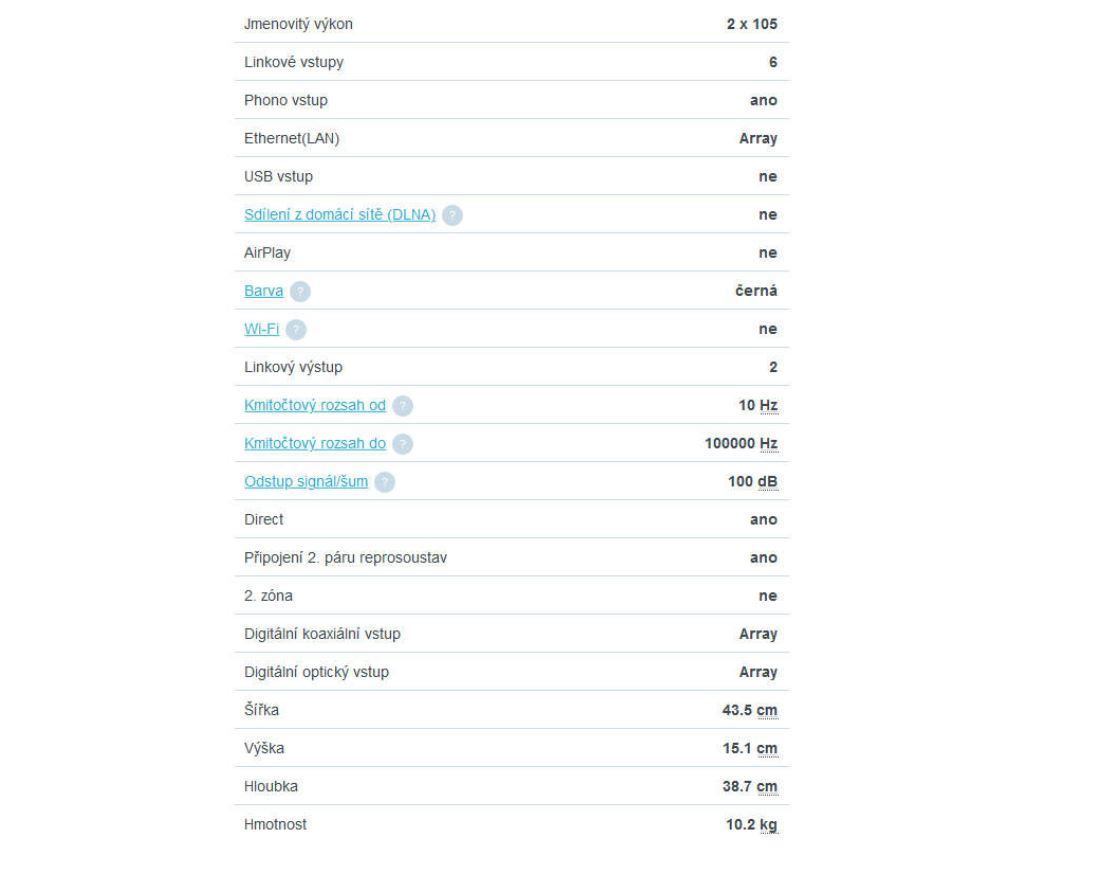Open the help tooltip icon for Wi-Fi
1094x880 pixels.
click(x=299, y=329)
